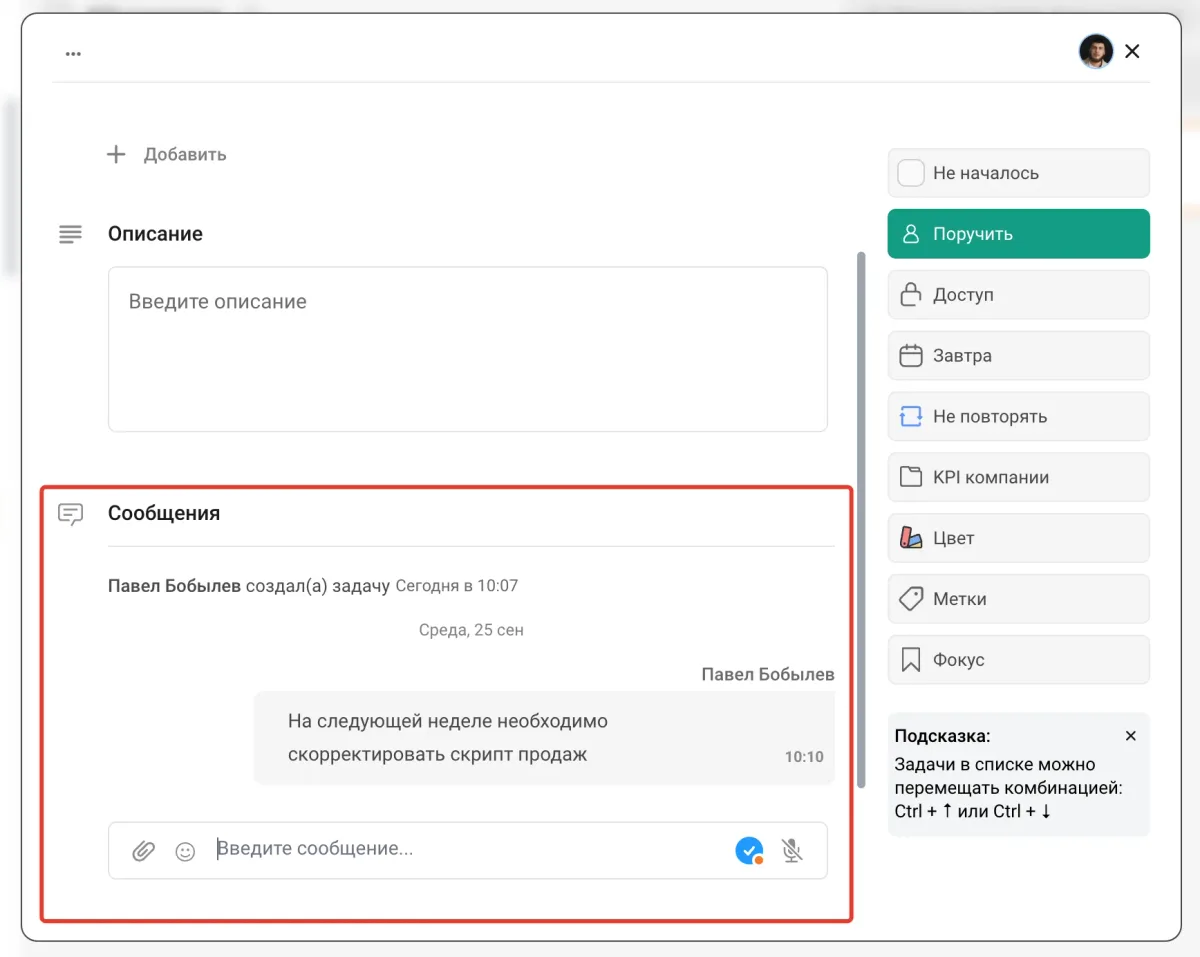Screen dimensions: 1200x957
Task: Open the three-dots menu at top left
Action: coord(73,54)
